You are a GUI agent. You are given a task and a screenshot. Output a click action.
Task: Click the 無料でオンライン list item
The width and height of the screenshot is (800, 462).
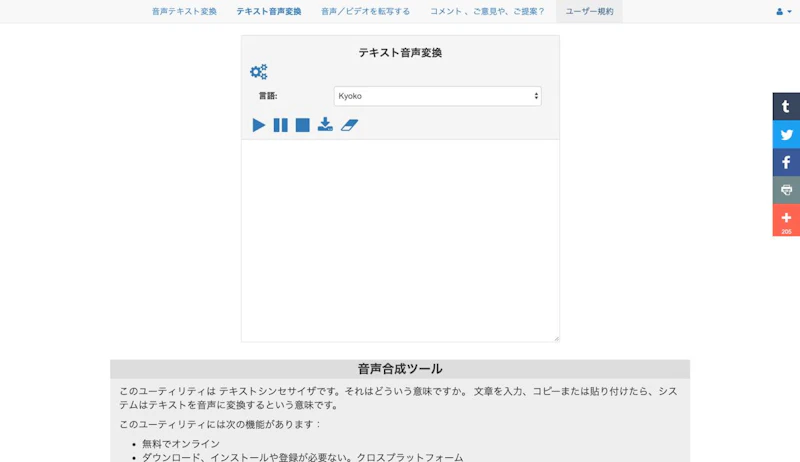181,444
